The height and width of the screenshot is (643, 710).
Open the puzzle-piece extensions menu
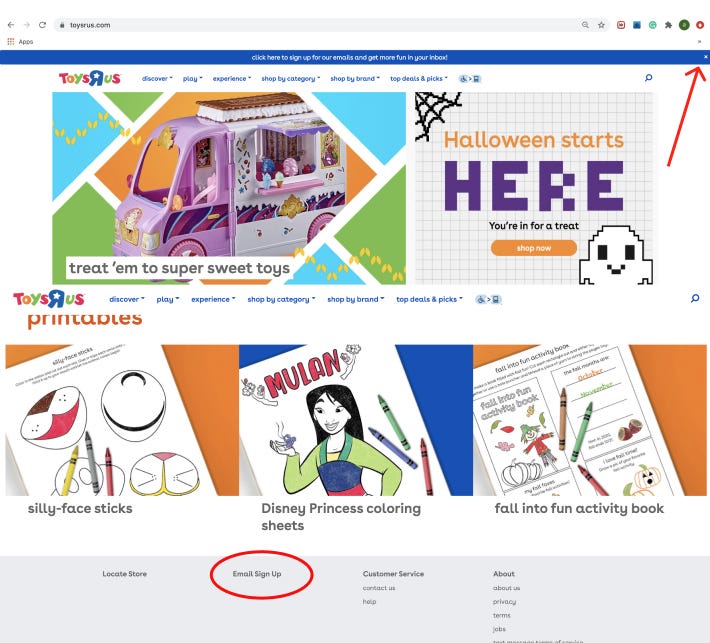click(x=668, y=25)
